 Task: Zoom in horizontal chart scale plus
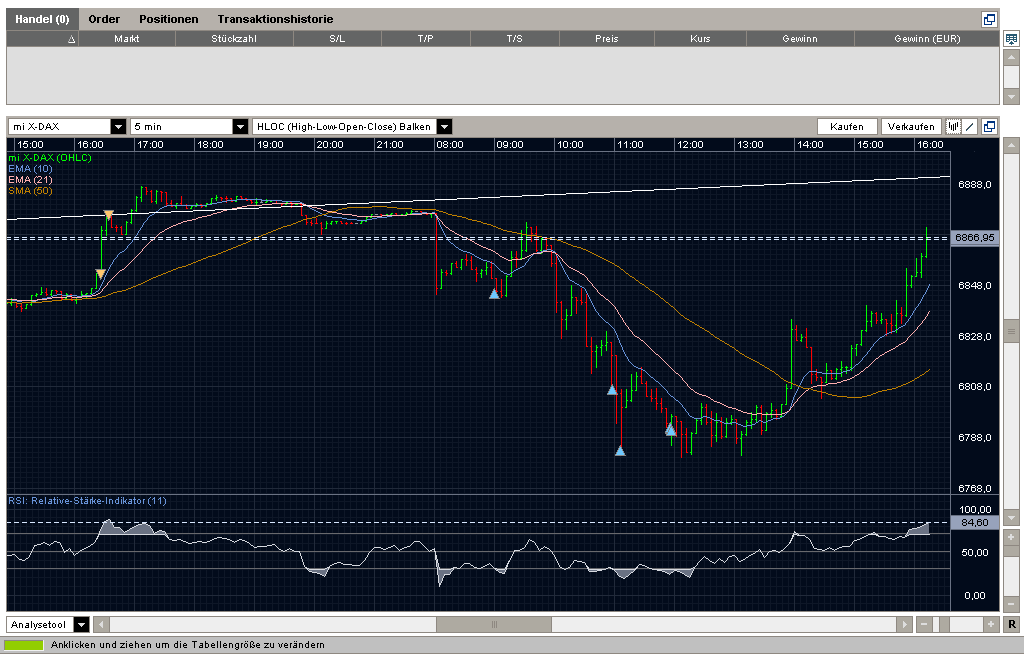pos(991,625)
